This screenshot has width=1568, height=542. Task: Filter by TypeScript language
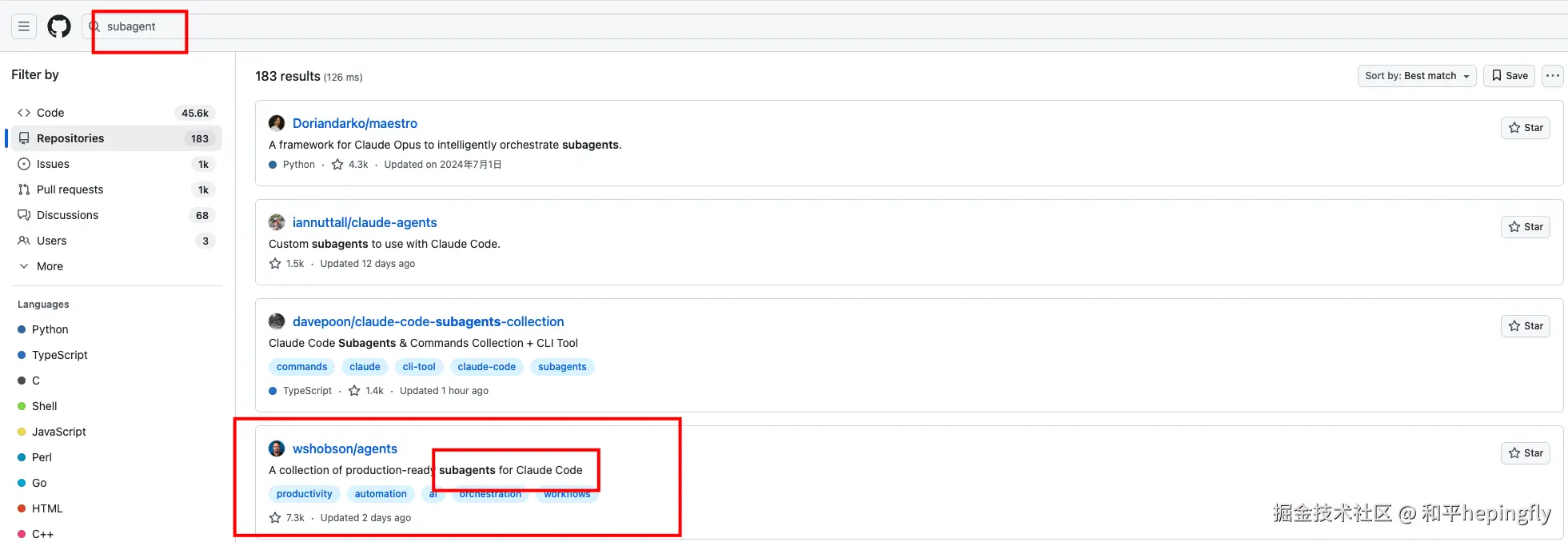(x=53, y=355)
